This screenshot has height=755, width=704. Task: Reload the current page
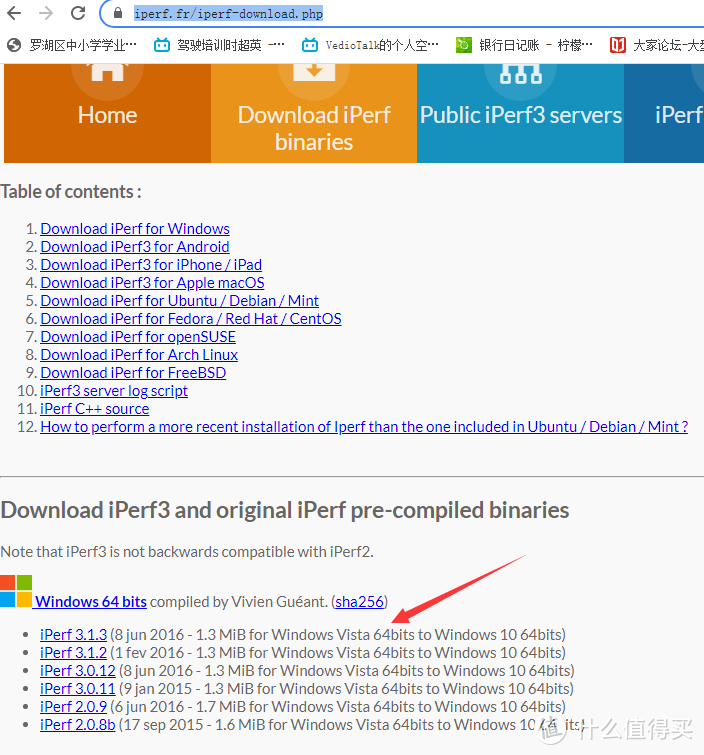(x=78, y=13)
